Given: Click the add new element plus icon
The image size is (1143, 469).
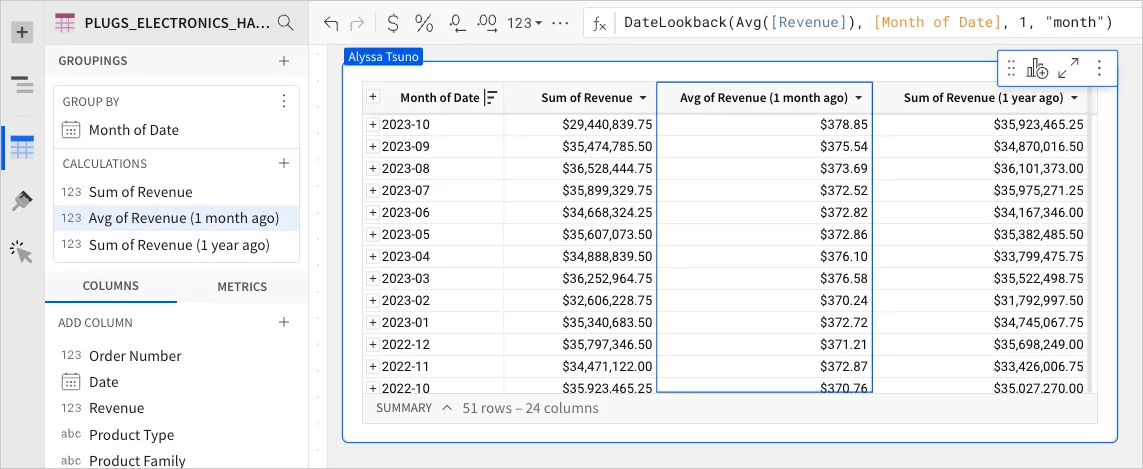Looking at the screenshot, I should click(x=23, y=32).
